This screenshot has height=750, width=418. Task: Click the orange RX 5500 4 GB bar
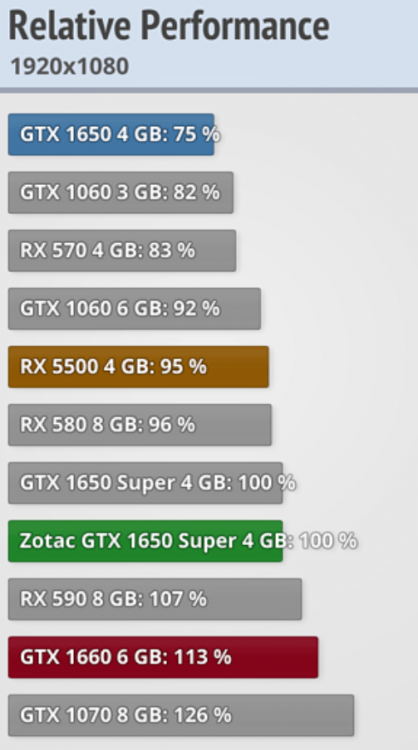(138, 367)
